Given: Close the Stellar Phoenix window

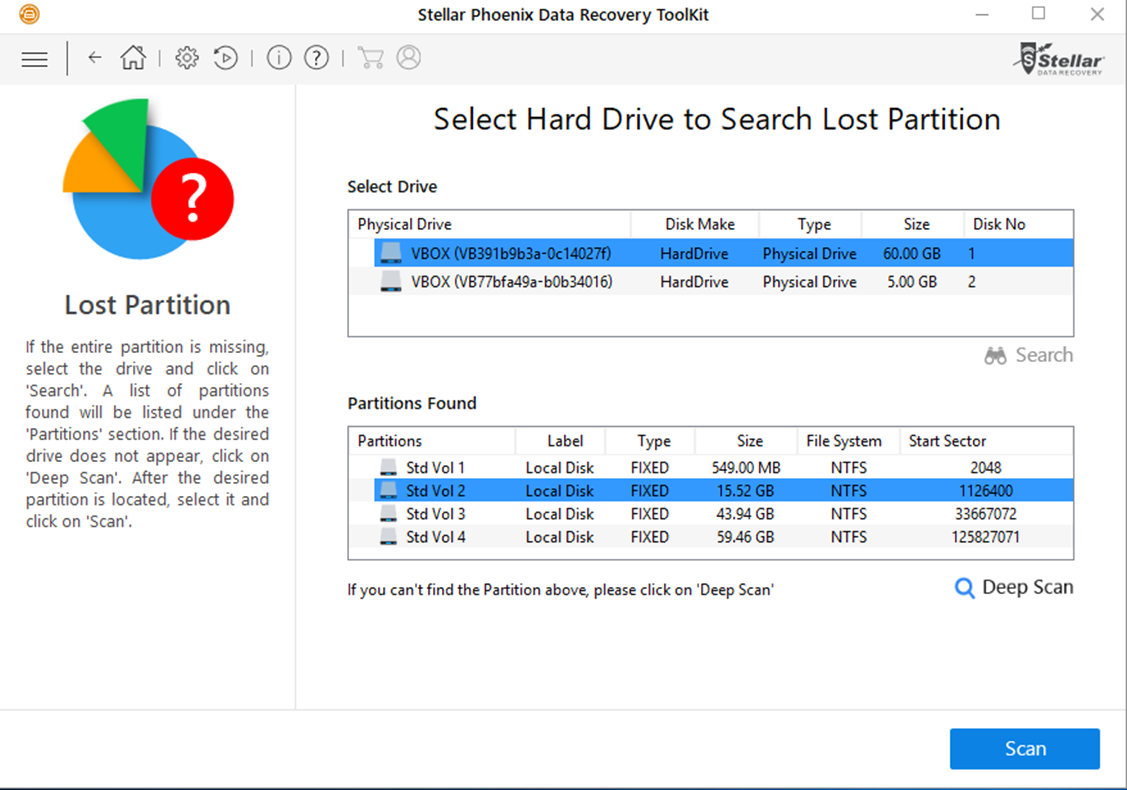Looking at the screenshot, I should pos(1097,14).
